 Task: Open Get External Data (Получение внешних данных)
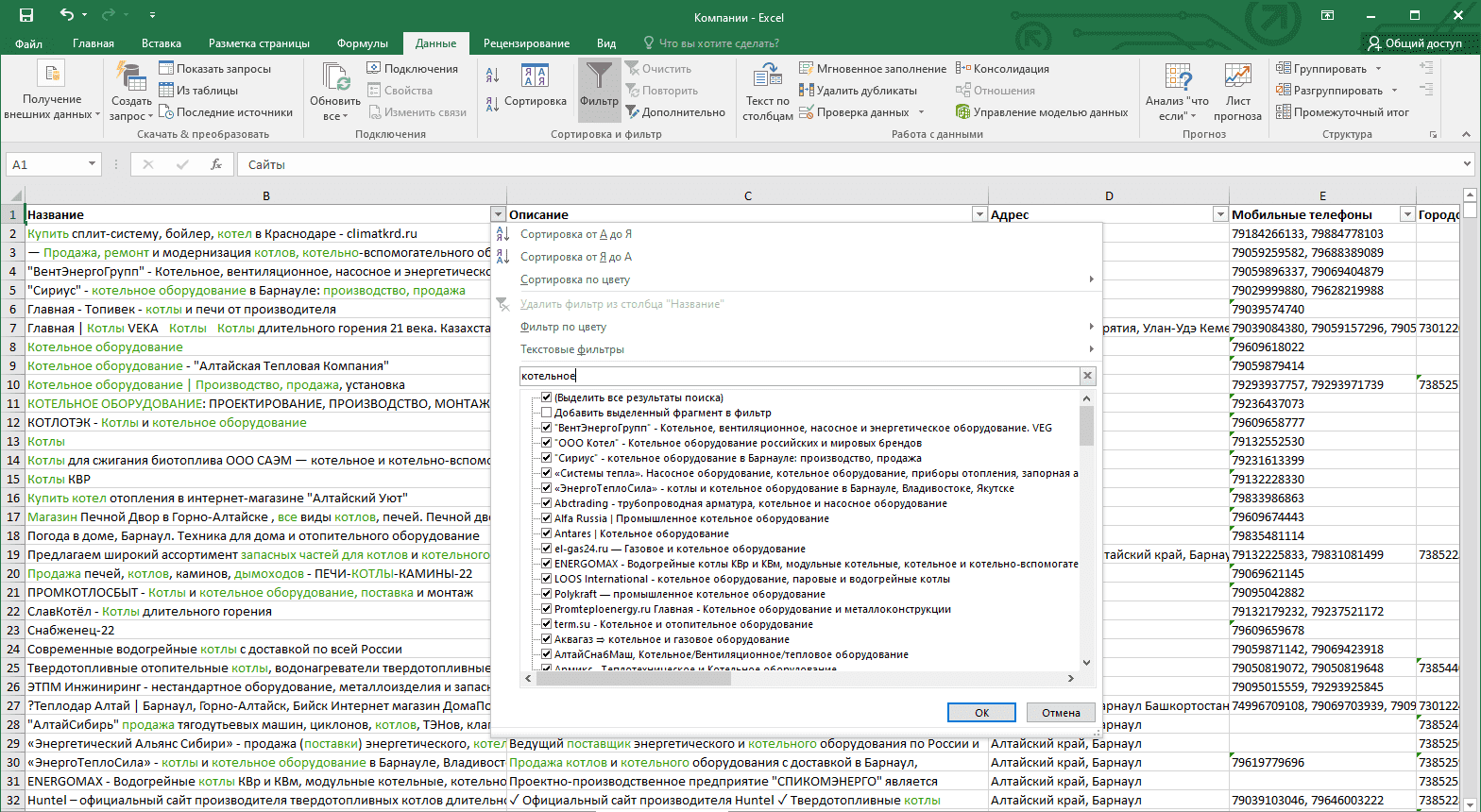click(x=52, y=91)
